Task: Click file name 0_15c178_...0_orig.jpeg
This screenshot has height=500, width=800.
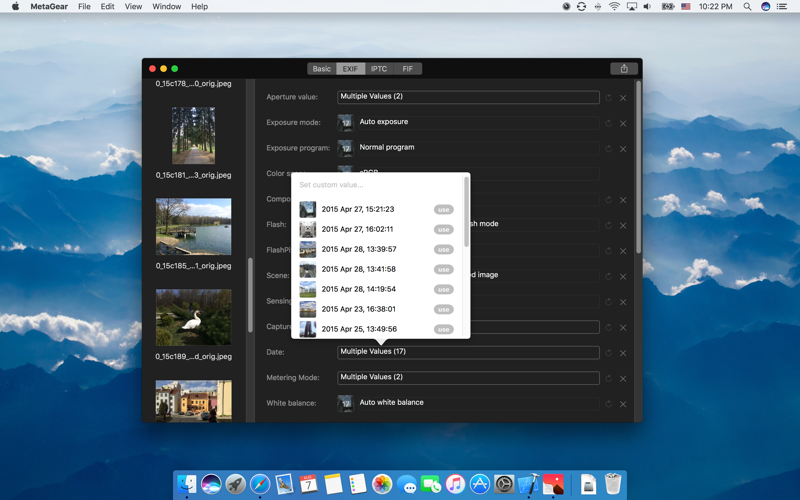Action: [193, 84]
